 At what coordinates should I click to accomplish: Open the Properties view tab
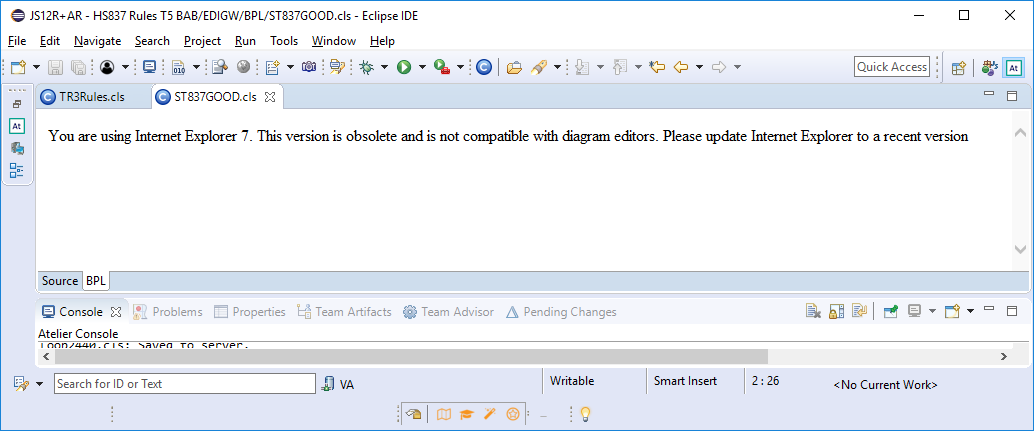250,312
